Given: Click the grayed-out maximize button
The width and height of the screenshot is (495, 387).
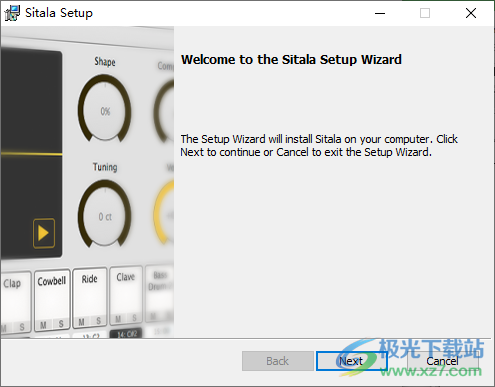Looking at the screenshot, I should 425,13.
